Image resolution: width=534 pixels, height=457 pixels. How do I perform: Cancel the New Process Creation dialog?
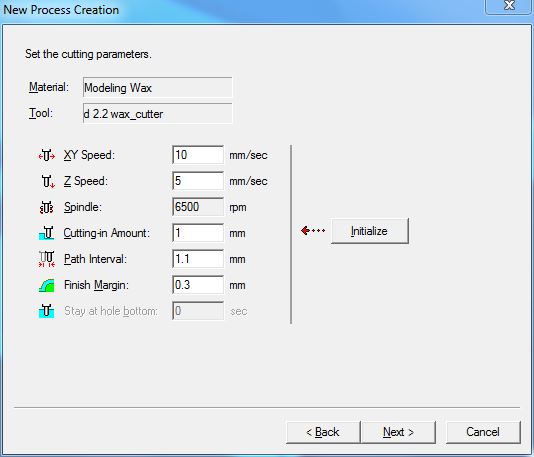pos(483,432)
